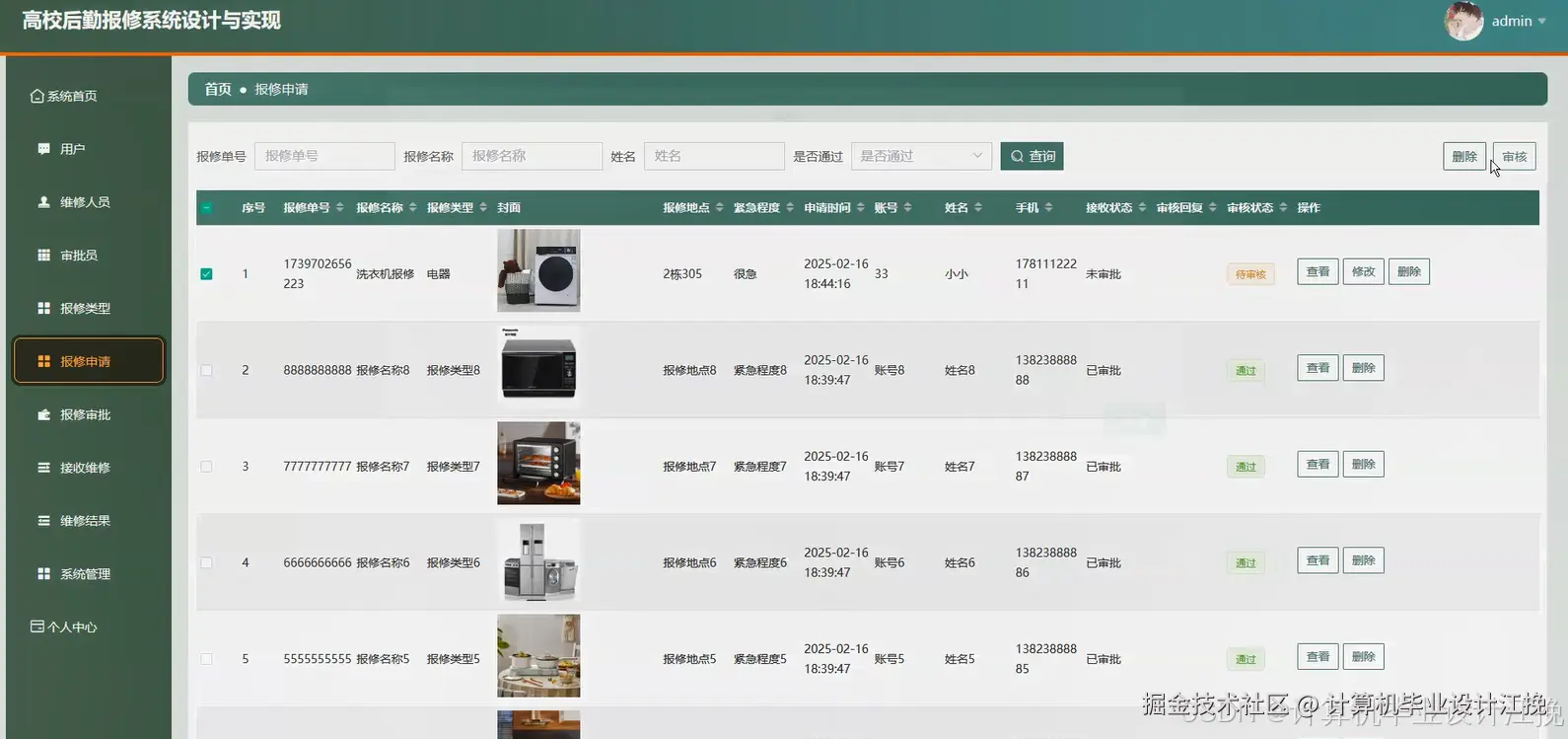The image size is (1568, 739).
Task: Click the 2栋305 location cell
Action: click(x=682, y=273)
